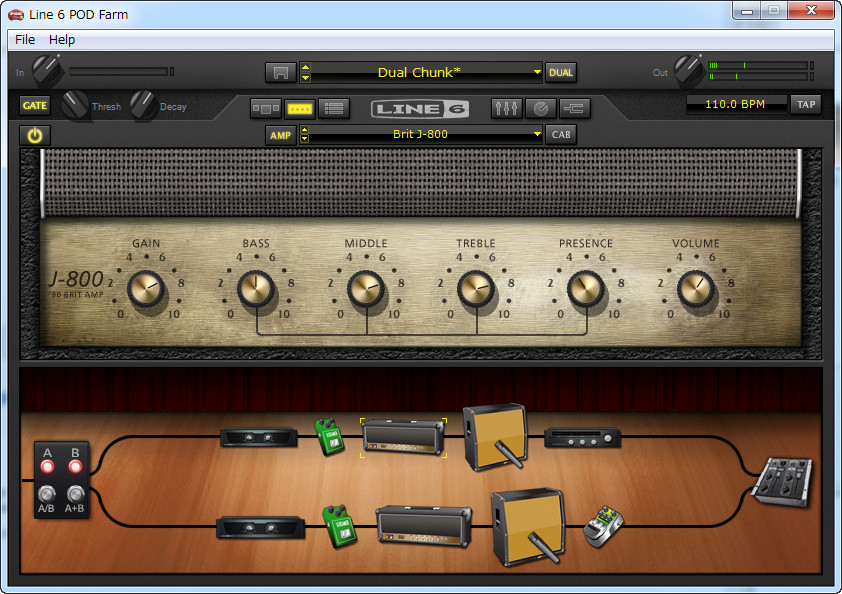Toggle the CAB button
Viewport: 842px width, 594px height.
[x=561, y=135]
